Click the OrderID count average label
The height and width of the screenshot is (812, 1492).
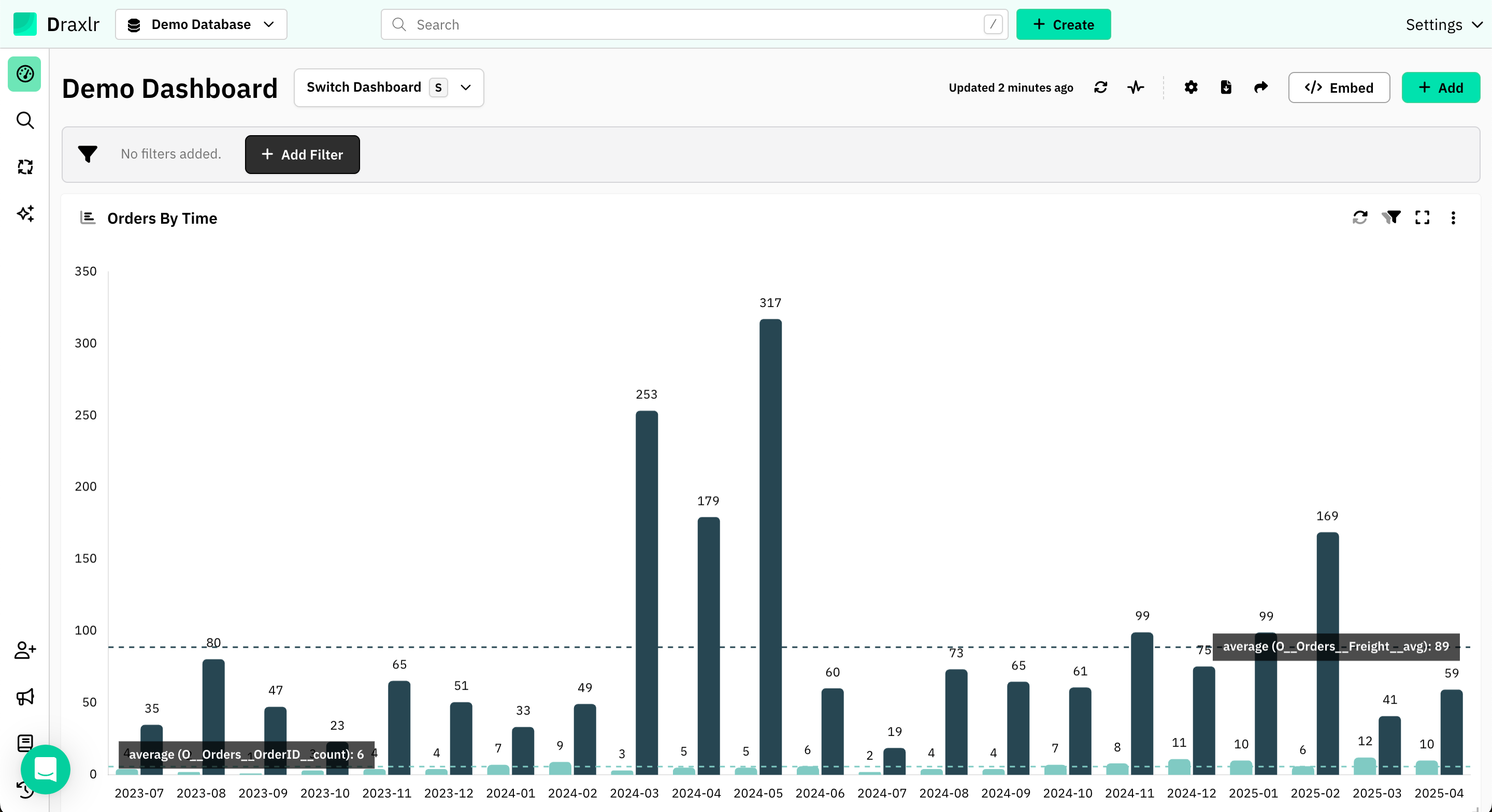coord(246,754)
